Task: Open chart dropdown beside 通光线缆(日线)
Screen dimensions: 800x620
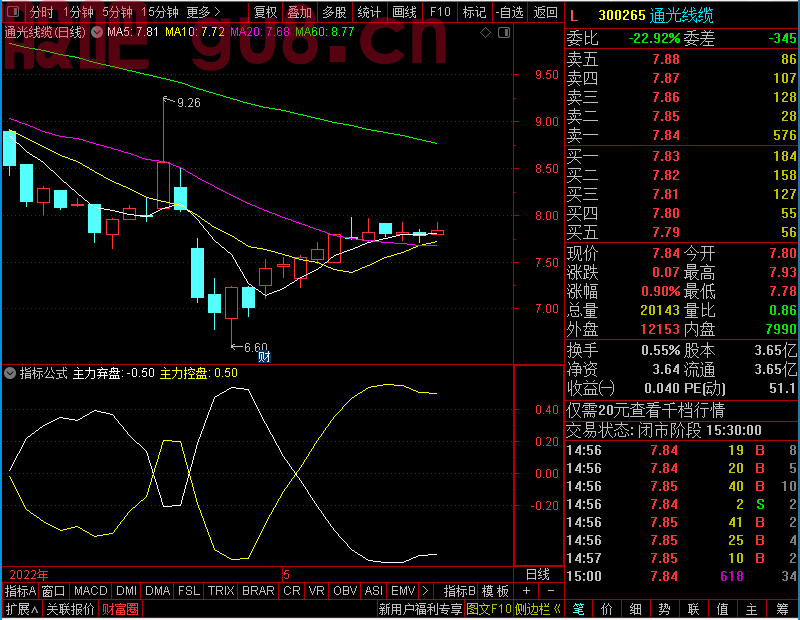Action: tap(97, 32)
